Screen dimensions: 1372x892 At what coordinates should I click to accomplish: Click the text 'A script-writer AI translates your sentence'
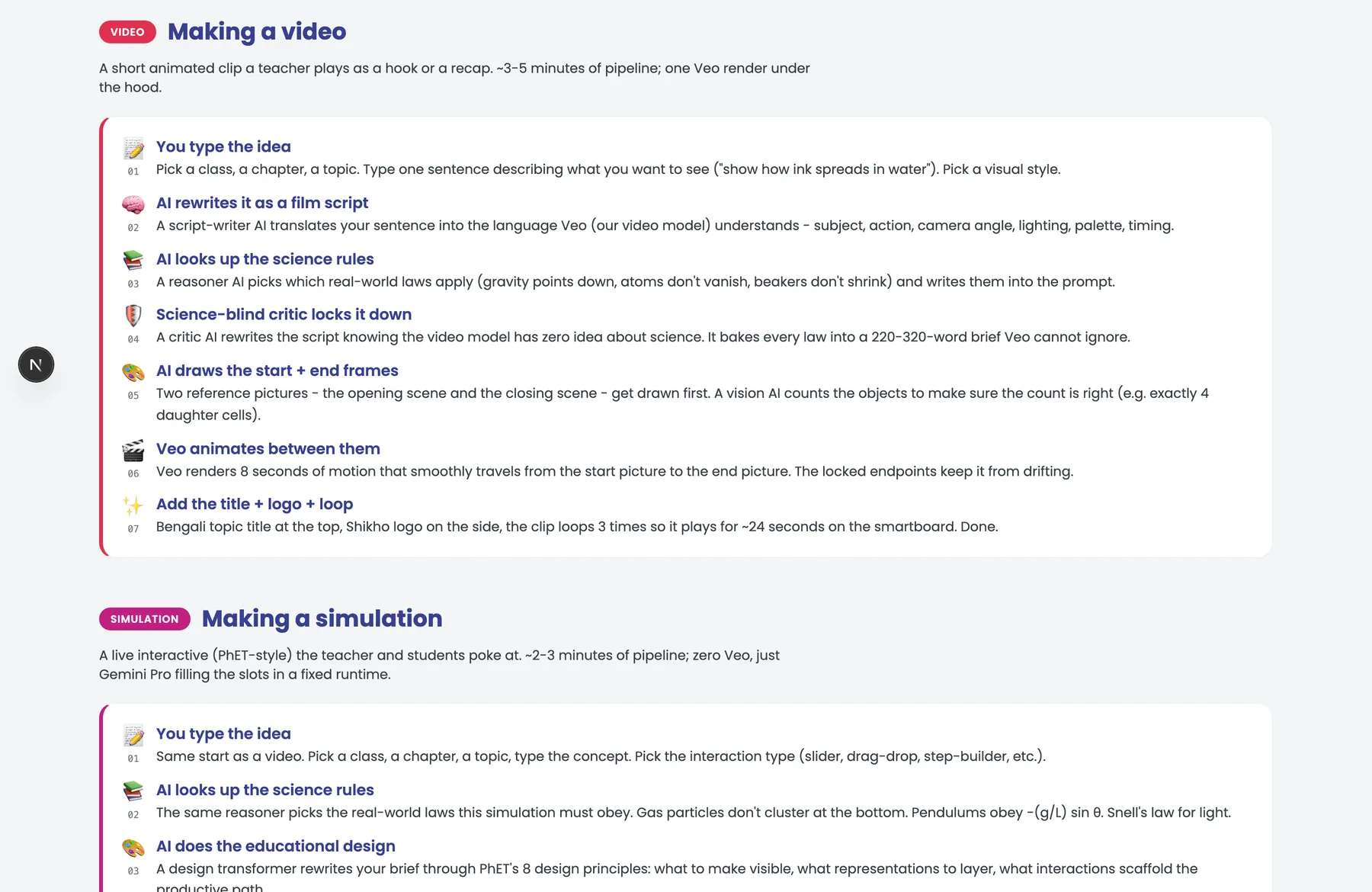665,226
